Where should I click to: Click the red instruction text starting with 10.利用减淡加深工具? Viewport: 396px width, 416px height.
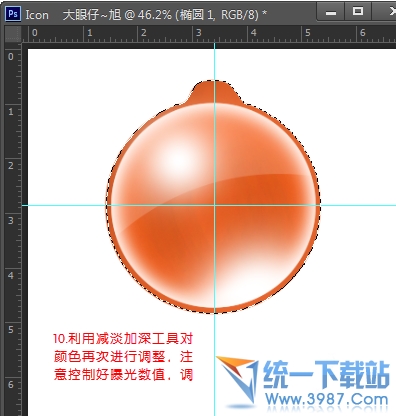pos(123,357)
